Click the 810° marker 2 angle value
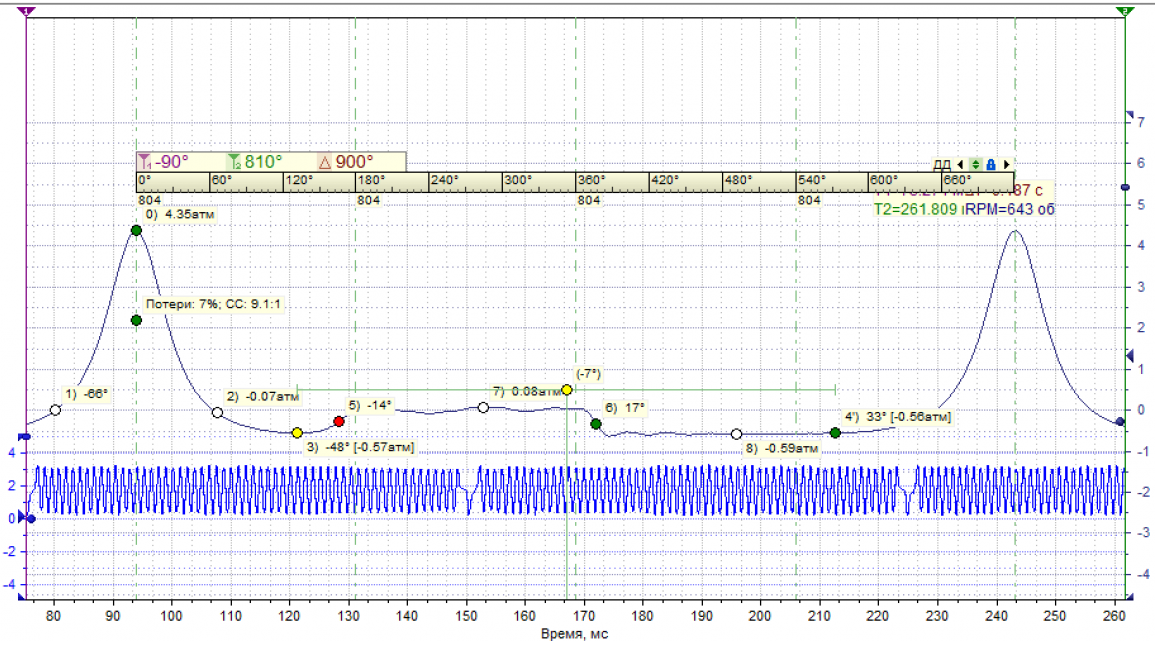The width and height of the screenshot is (1160, 647). pyautogui.click(x=263, y=162)
